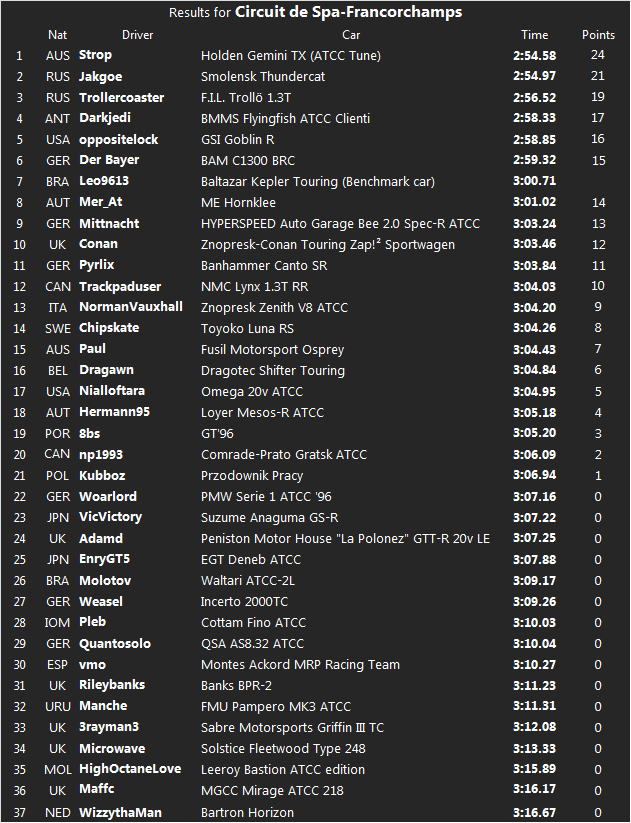Image resolution: width=631 pixels, height=823 pixels.
Task: Select driver HighOctaneLove
Action: pos(130,769)
